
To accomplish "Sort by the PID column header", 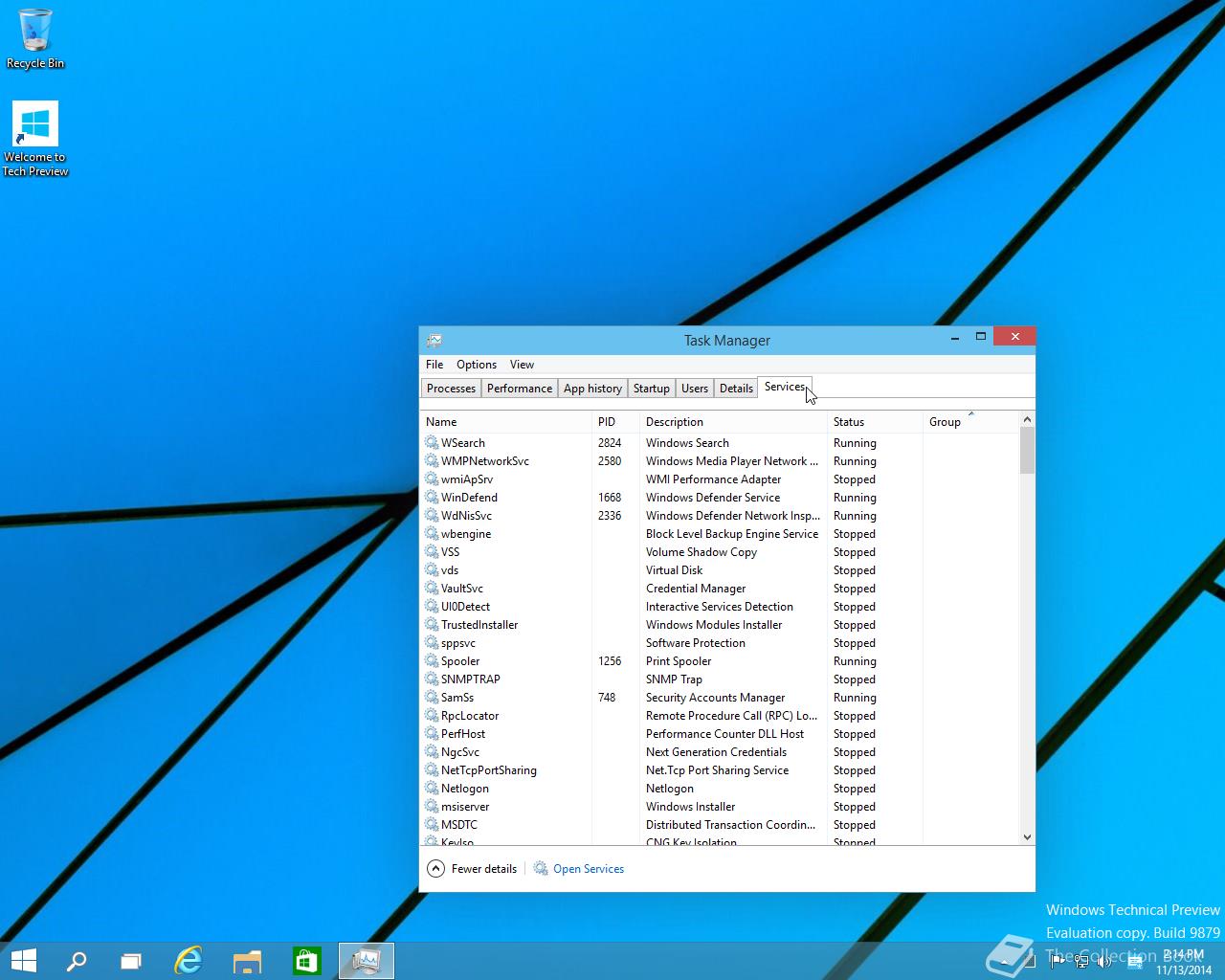I will (615, 421).
